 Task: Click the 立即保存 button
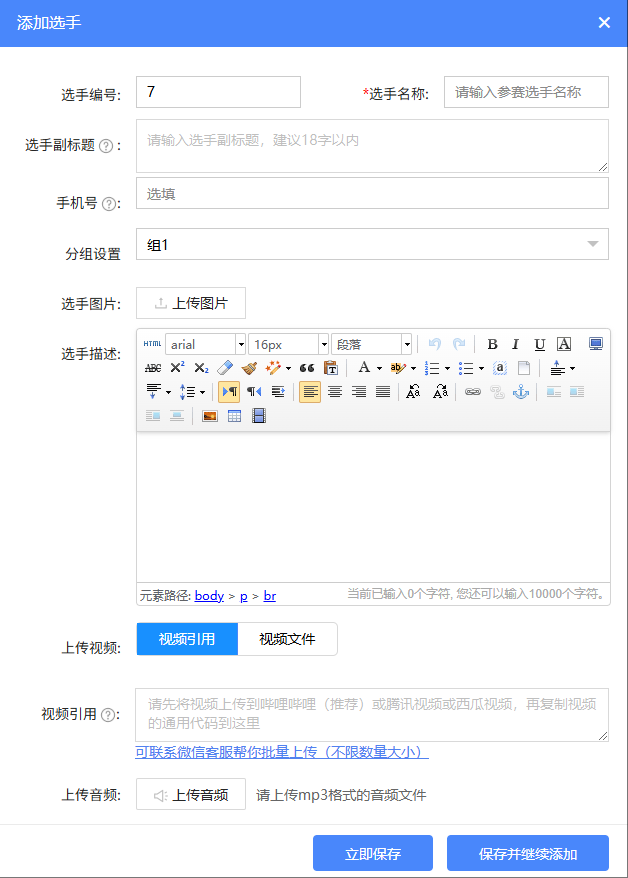(373, 854)
